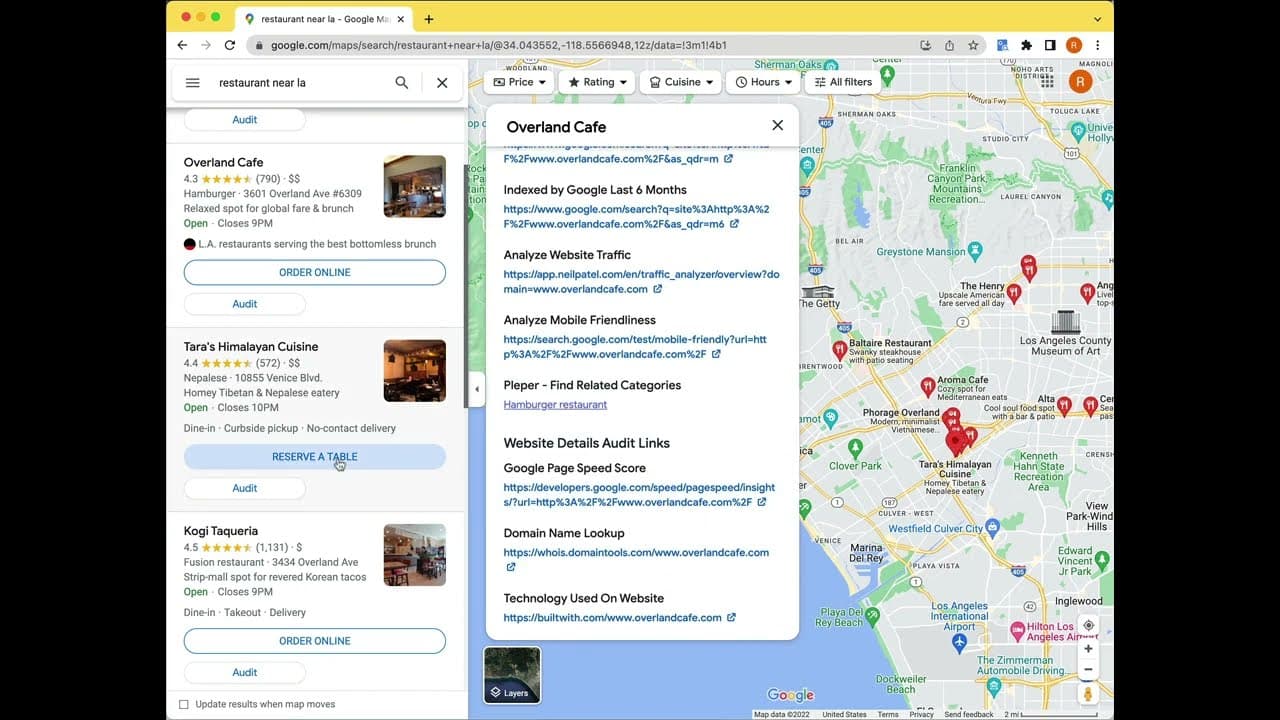Open Tara's Himalayan Cuisine photo thumbnail
Viewport: 1280px width, 720px height.
point(415,371)
